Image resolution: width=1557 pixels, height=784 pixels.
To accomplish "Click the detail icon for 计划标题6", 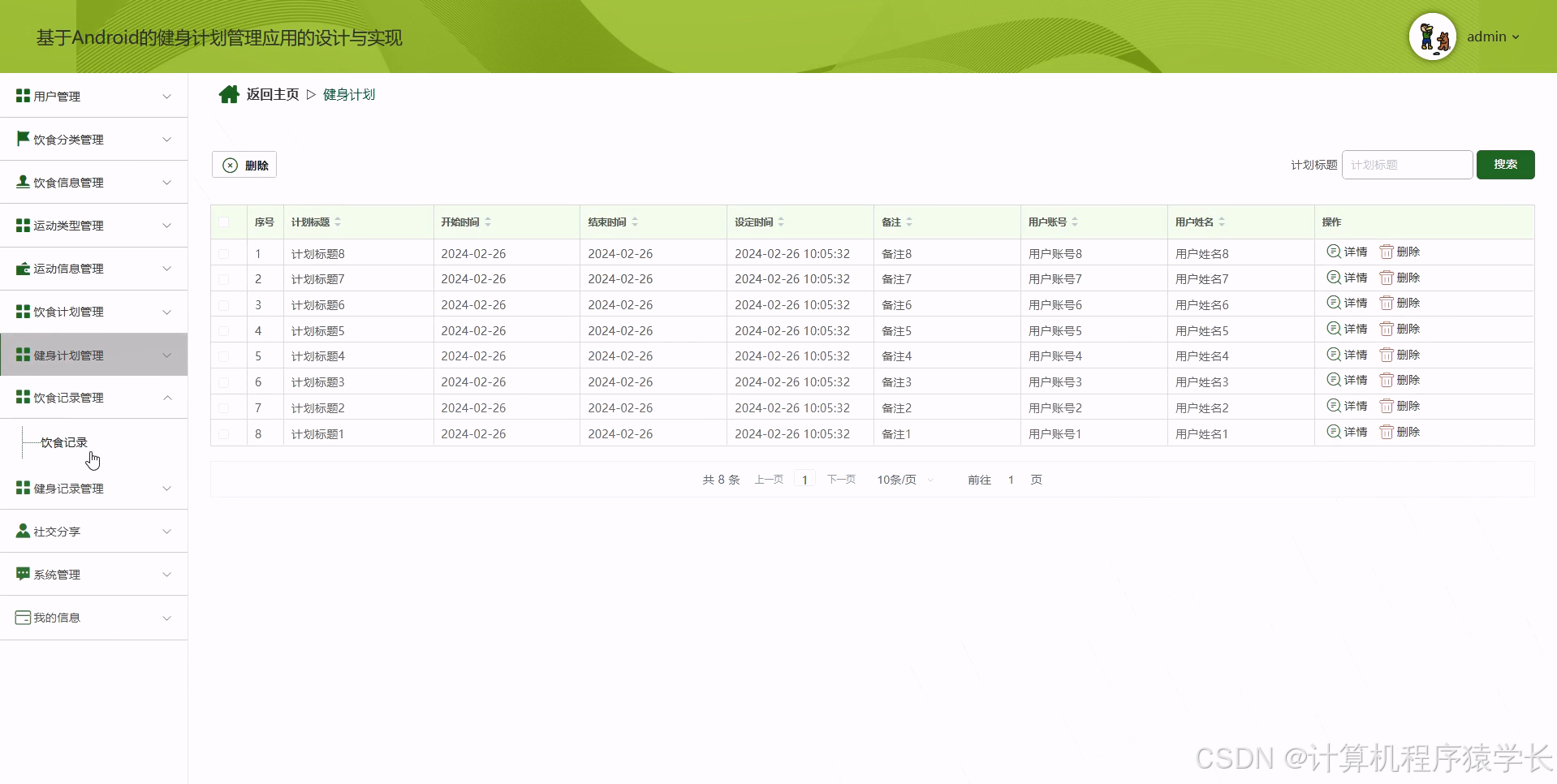I will (x=1333, y=303).
